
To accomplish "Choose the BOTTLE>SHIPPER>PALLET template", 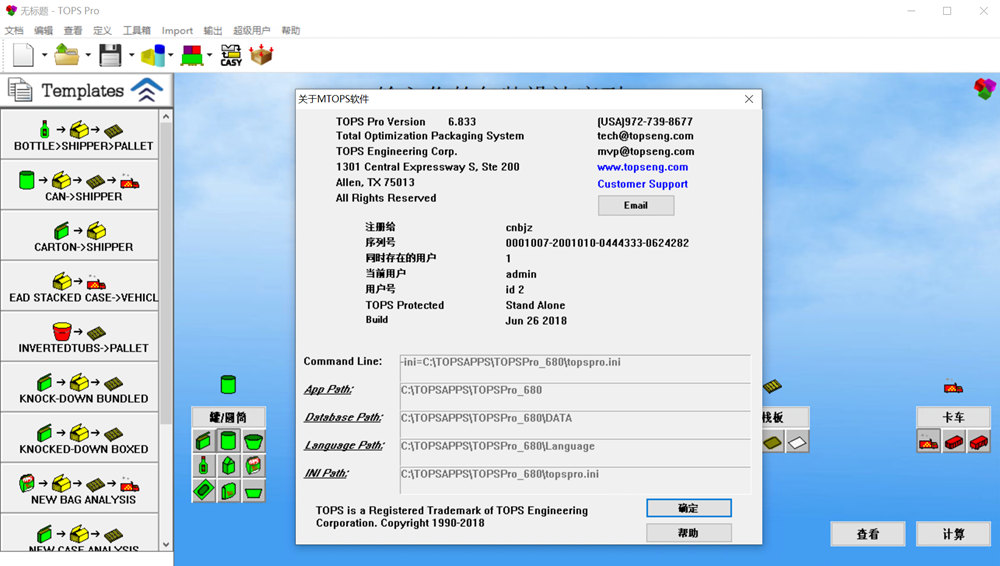I will pos(80,135).
